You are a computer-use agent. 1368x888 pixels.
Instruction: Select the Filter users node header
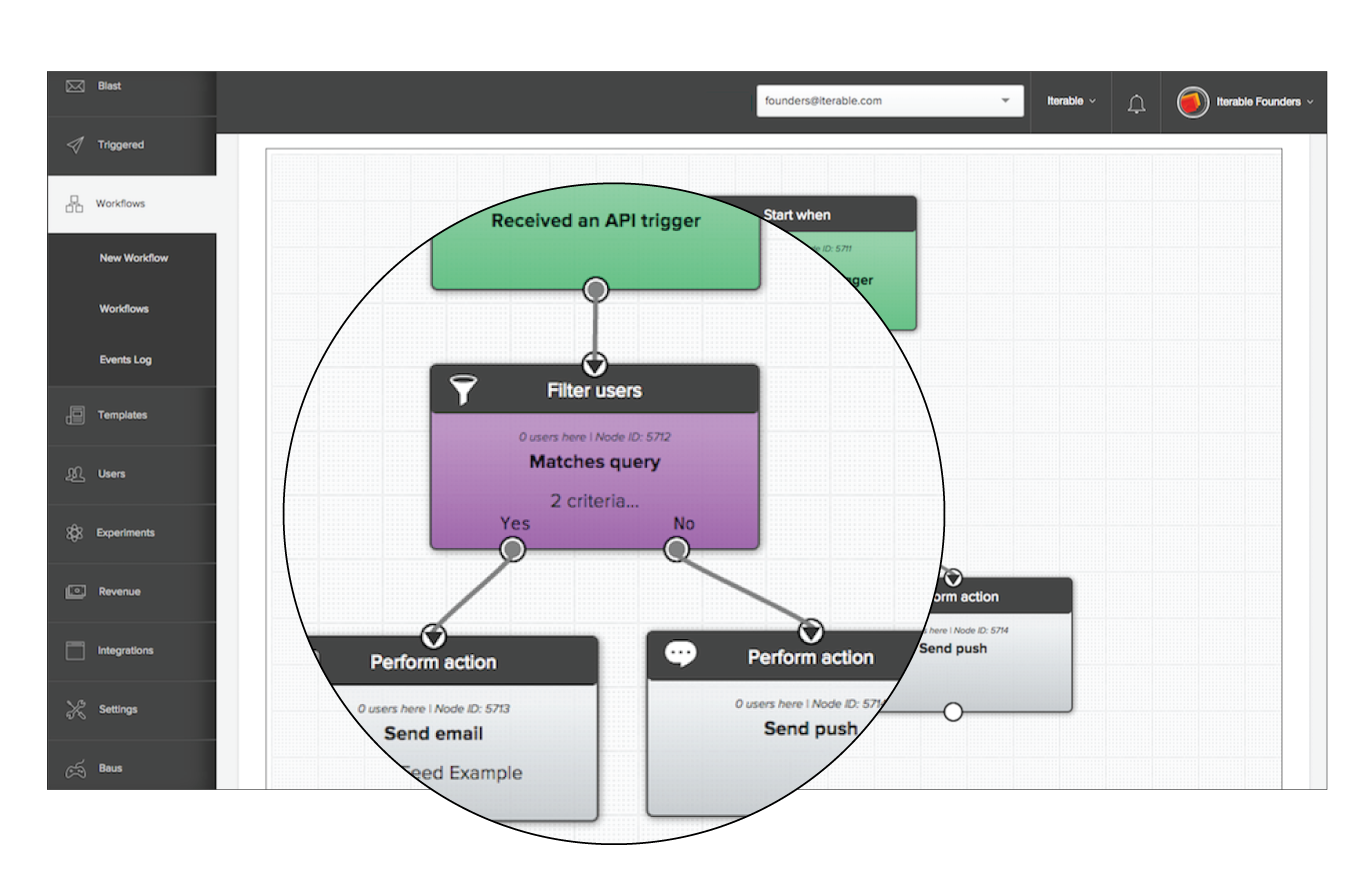click(595, 390)
